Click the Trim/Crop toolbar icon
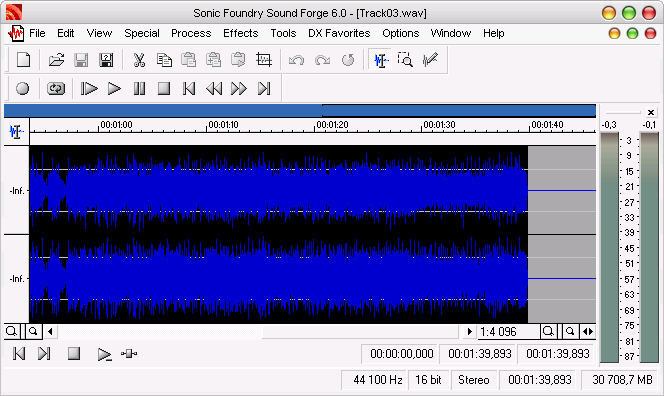Screen dimensions: 664x396 point(263,60)
